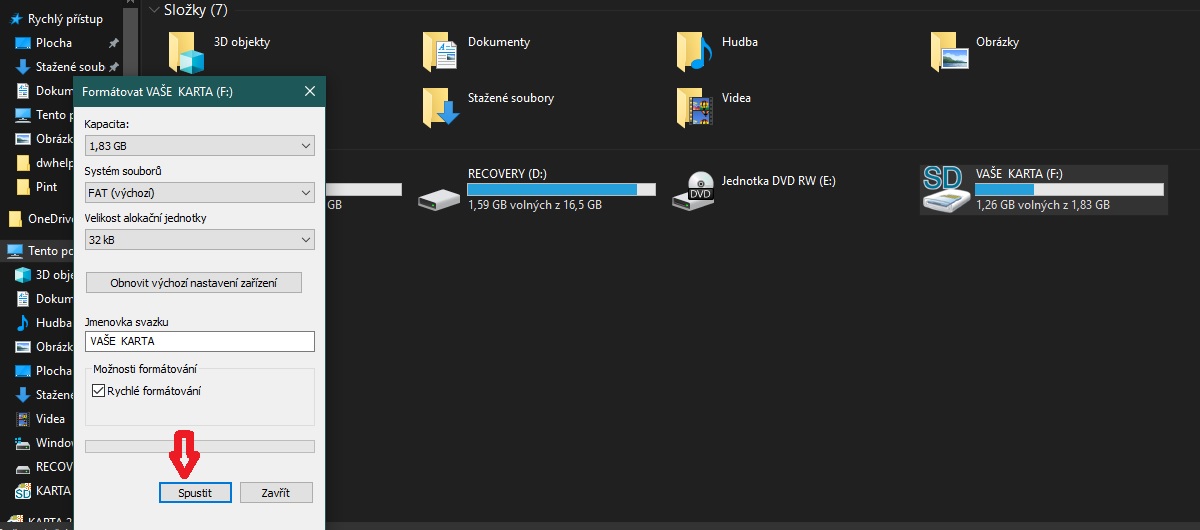Open the 3D objekty folder in Složky

[x=220, y=50]
